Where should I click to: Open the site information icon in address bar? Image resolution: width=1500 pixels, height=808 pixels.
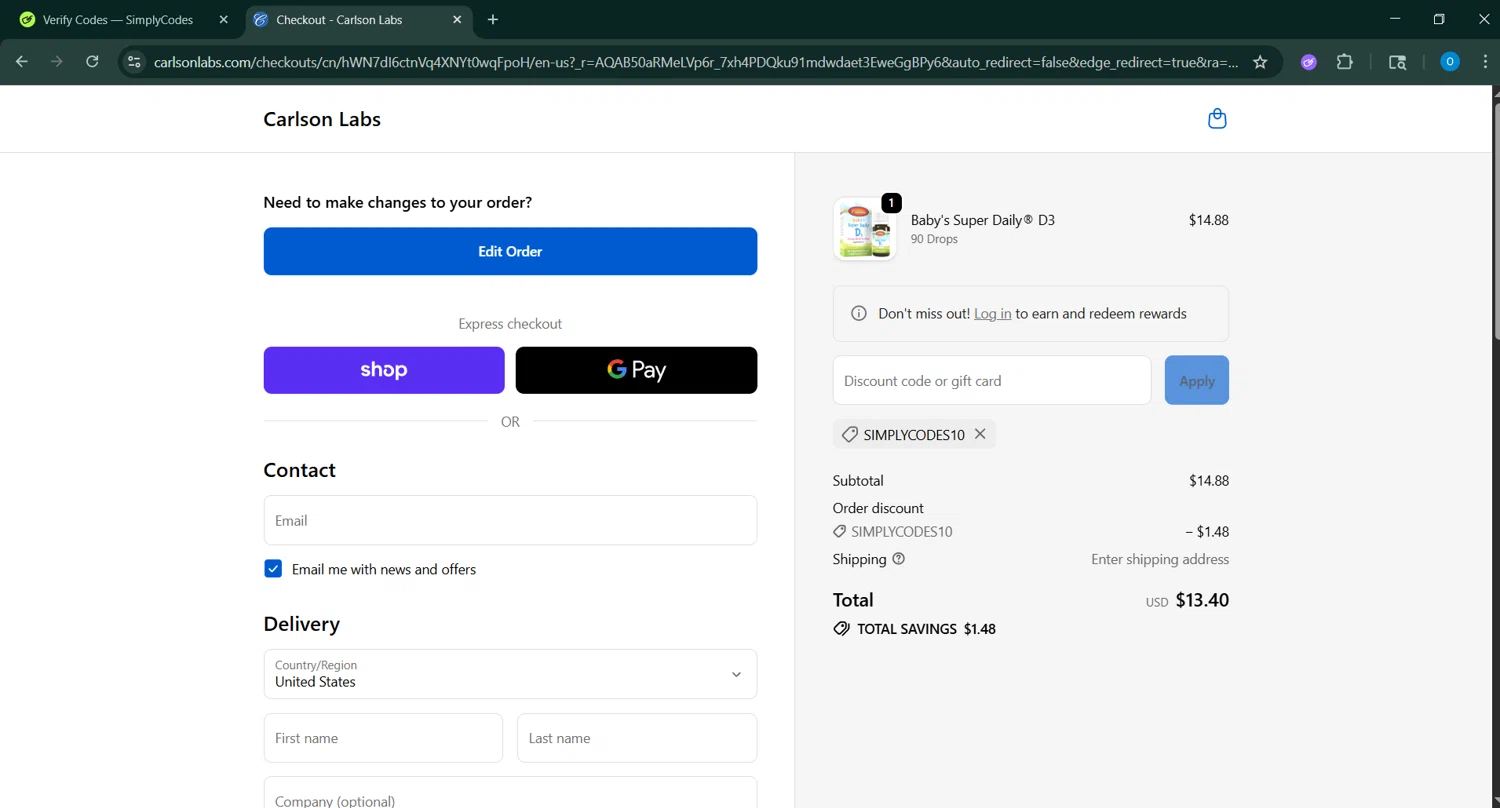[x=134, y=62]
